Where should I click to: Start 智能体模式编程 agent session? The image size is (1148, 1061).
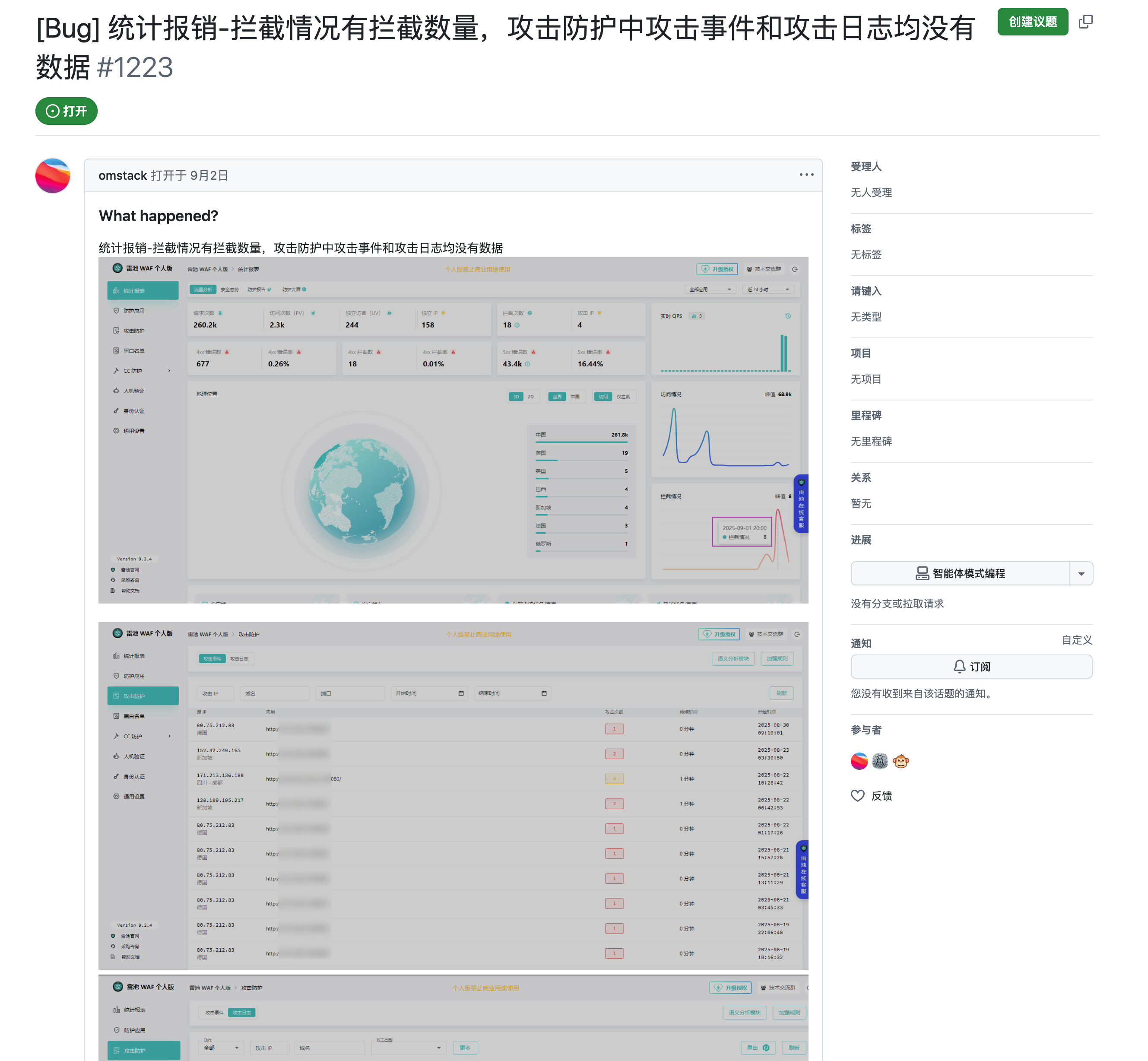click(960, 574)
